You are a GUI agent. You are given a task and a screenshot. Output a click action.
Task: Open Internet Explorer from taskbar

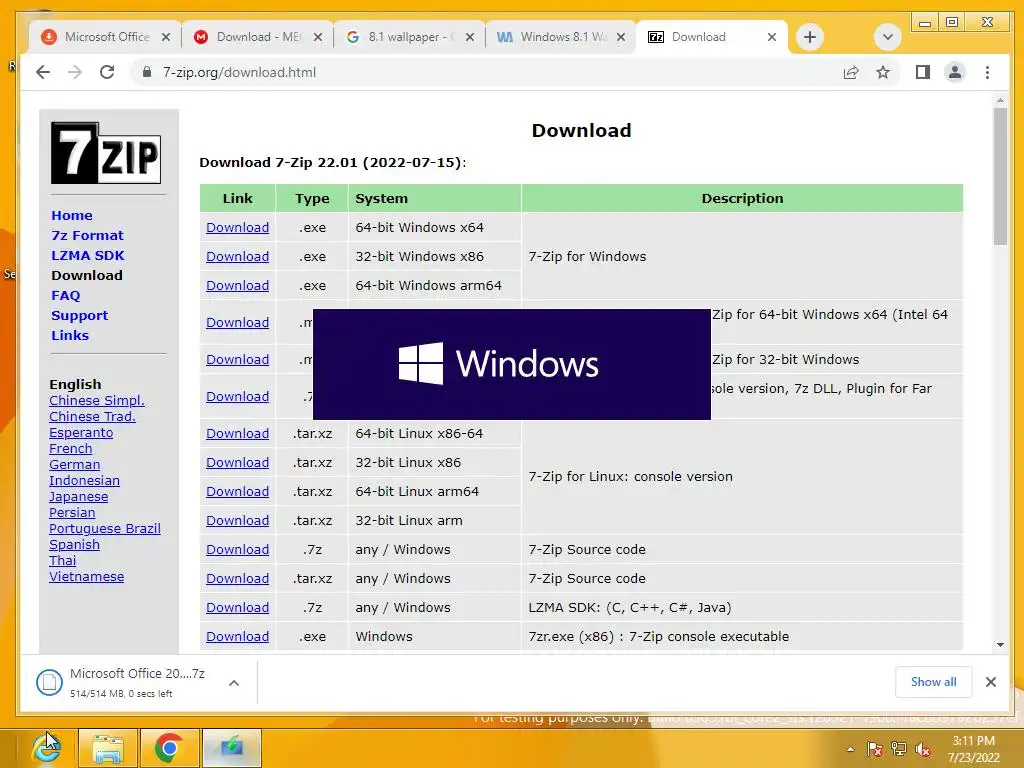click(47, 748)
